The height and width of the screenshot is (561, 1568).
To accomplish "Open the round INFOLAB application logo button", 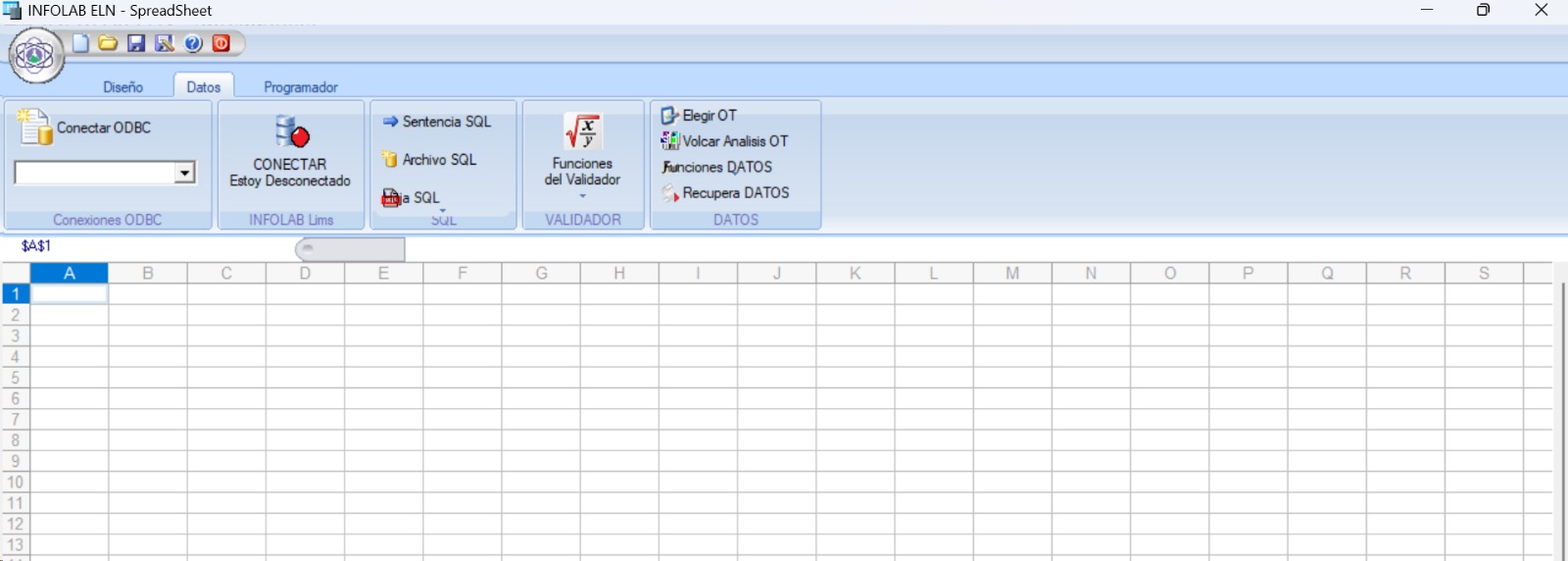I will tap(35, 56).
